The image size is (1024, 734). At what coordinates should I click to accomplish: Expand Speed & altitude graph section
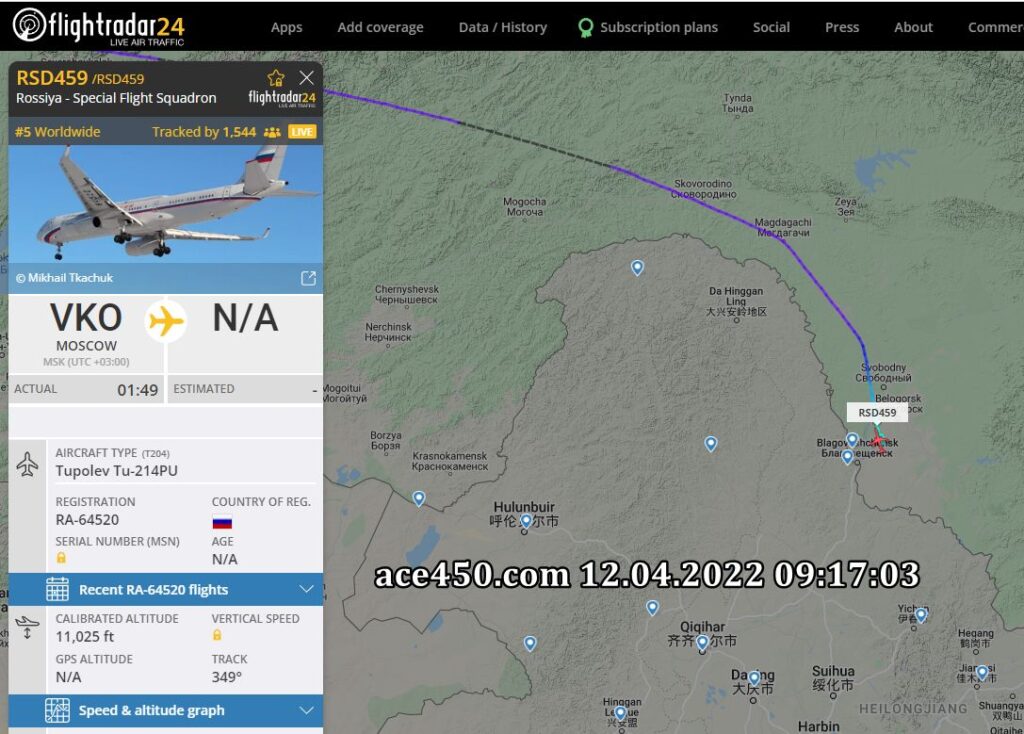(166, 710)
